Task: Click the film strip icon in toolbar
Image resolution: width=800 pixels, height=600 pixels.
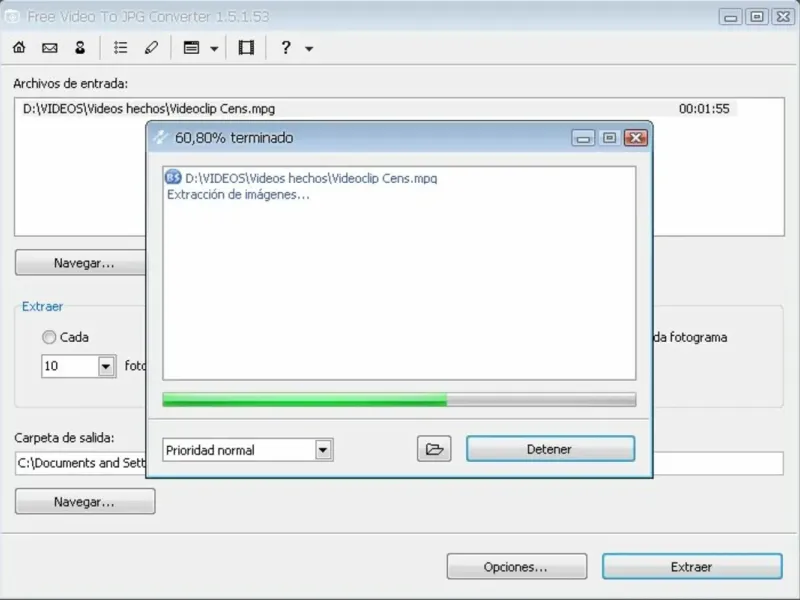Action: [x=246, y=47]
